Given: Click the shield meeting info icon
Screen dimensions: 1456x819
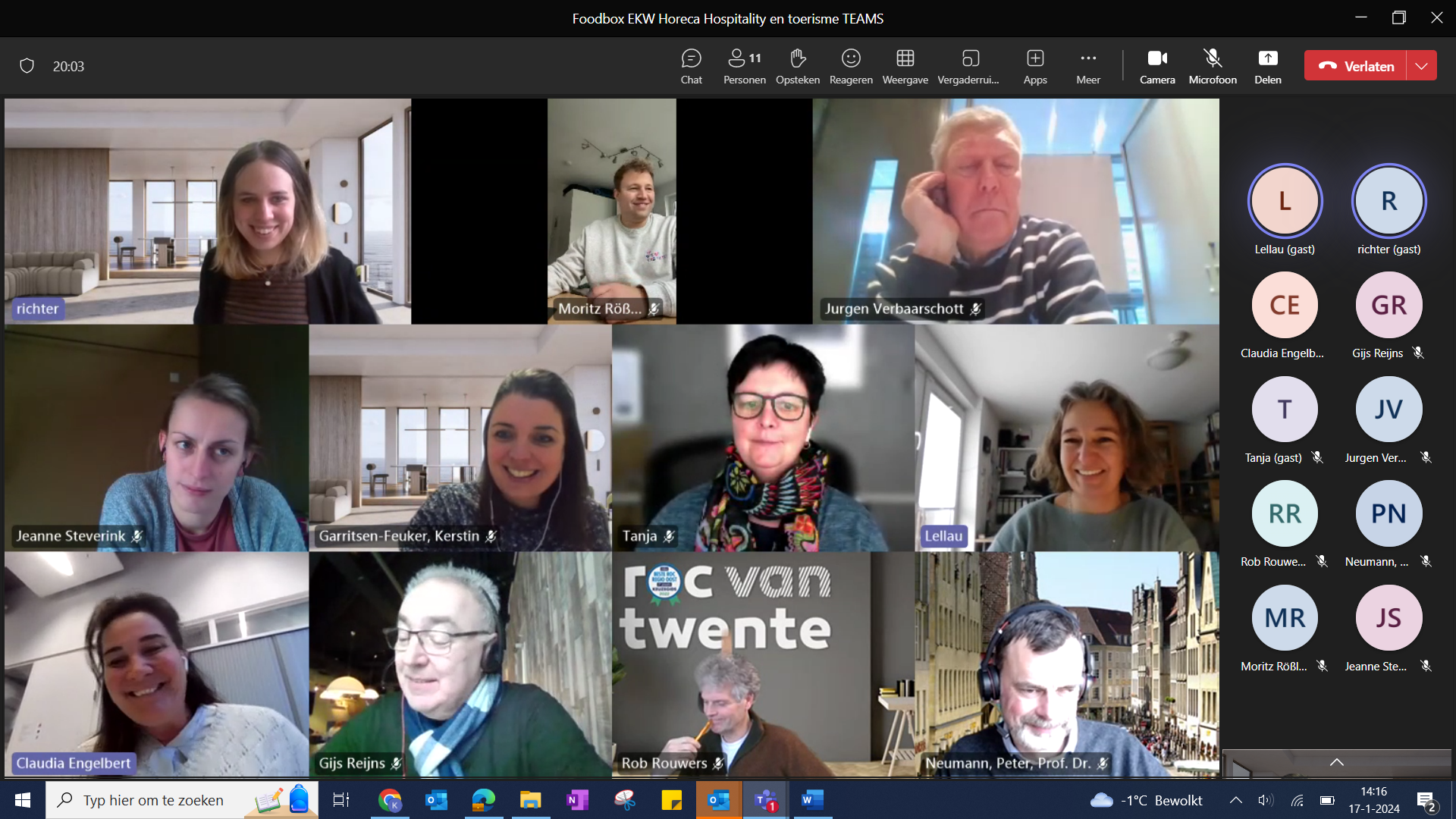Looking at the screenshot, I should (x=27, y=66).
